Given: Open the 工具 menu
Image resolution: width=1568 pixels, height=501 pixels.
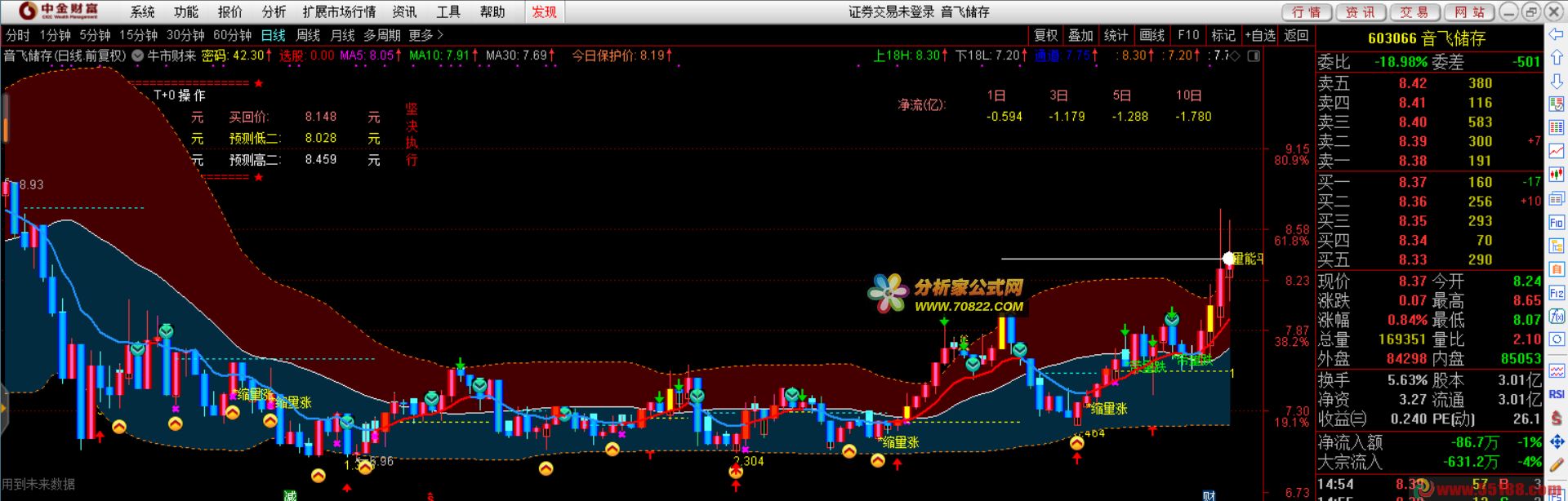Looking at the screenshot, I should 448,11.
